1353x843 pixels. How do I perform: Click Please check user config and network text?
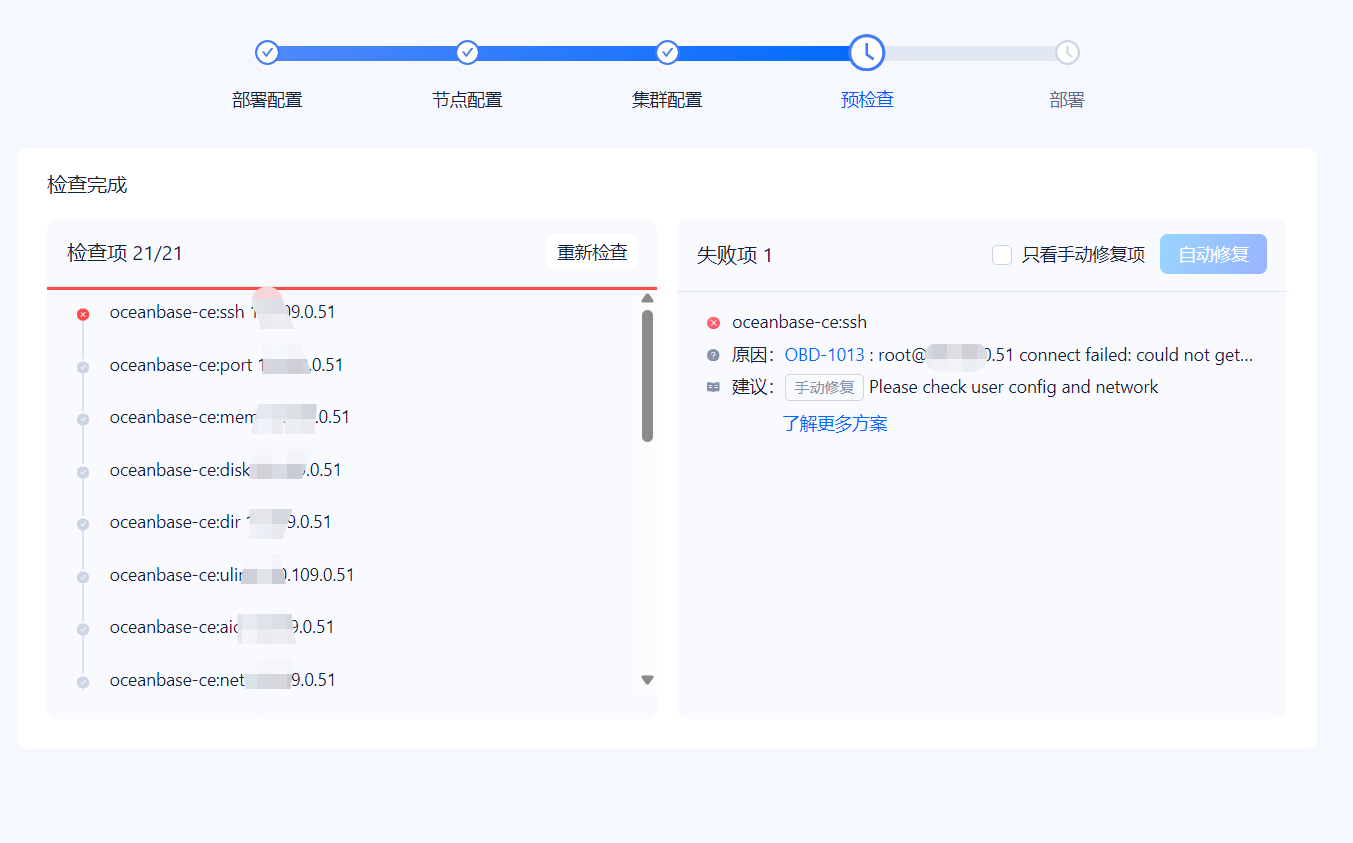pyautogui.click(x=1013, y=387)
